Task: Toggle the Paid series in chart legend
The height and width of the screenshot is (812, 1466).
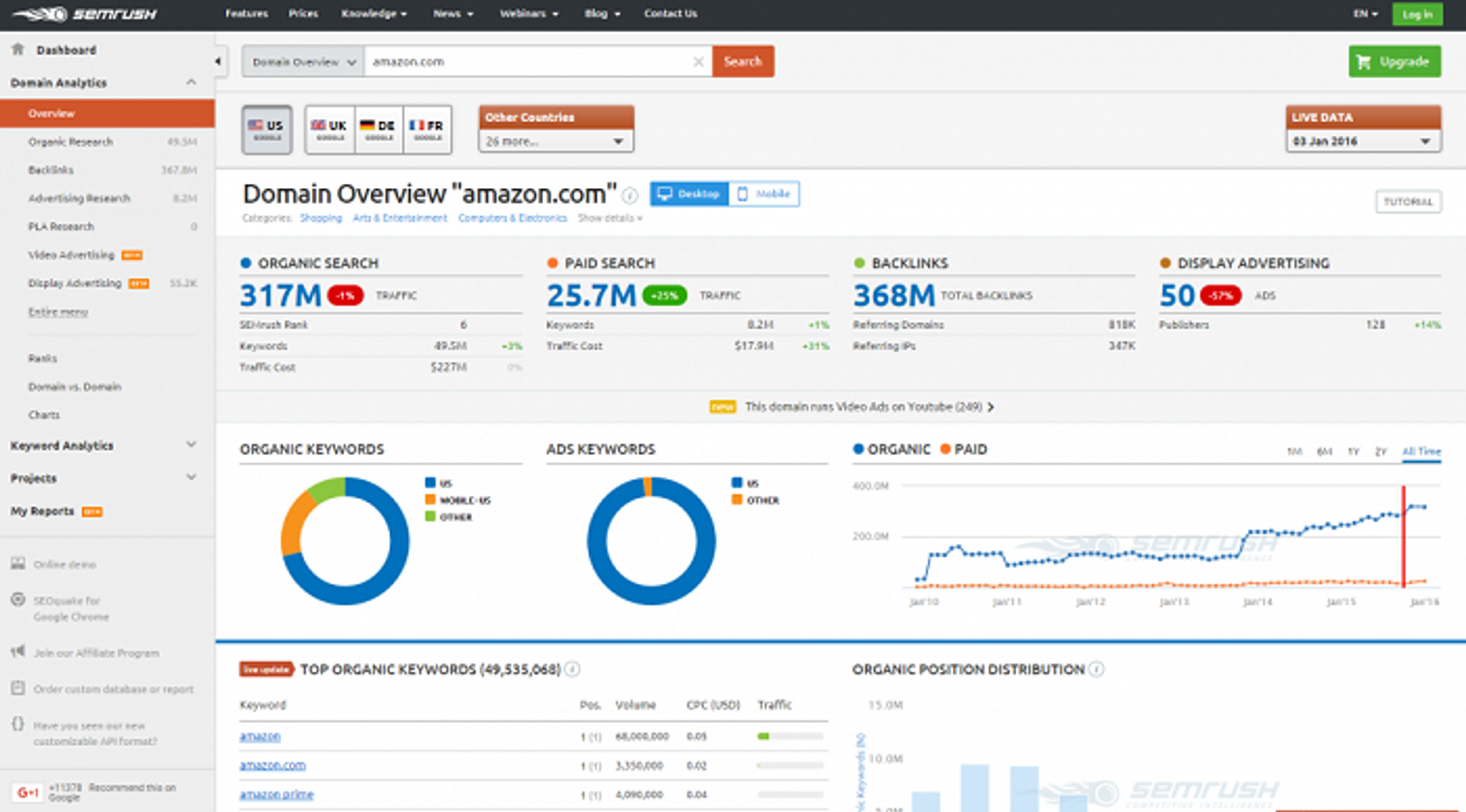Action: click(964, 449)
